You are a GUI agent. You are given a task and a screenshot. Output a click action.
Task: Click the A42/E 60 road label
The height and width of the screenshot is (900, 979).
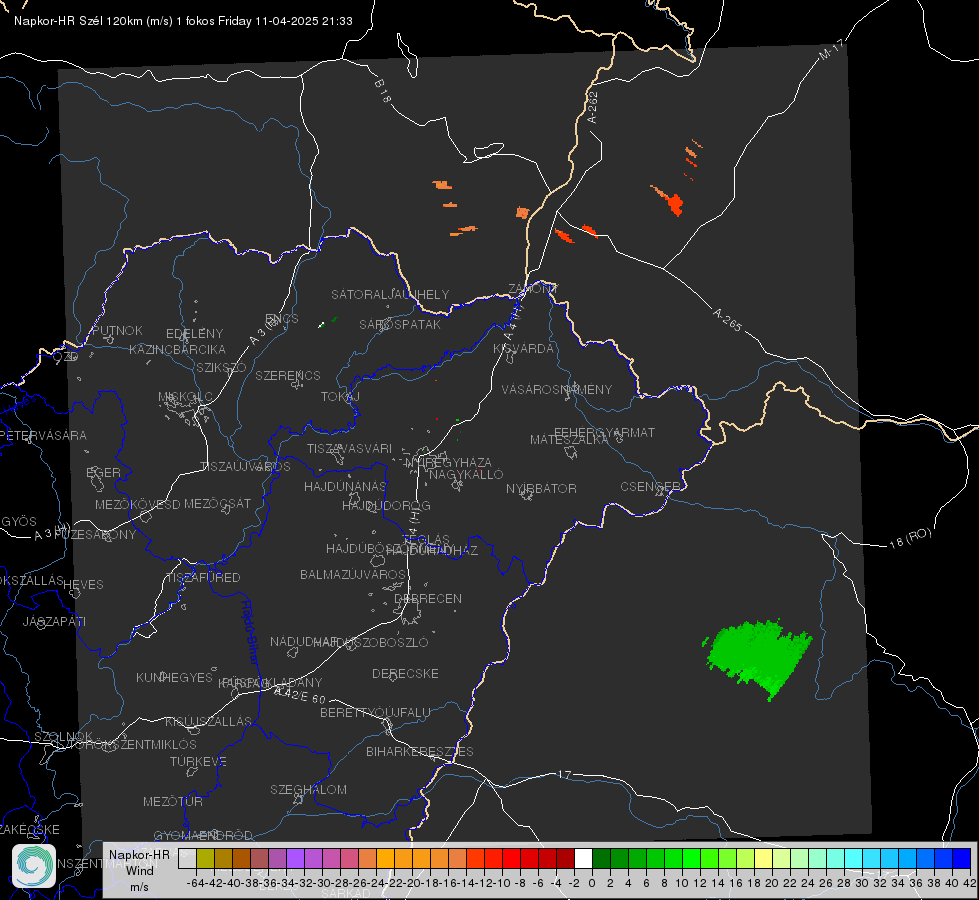click(300, 695)
